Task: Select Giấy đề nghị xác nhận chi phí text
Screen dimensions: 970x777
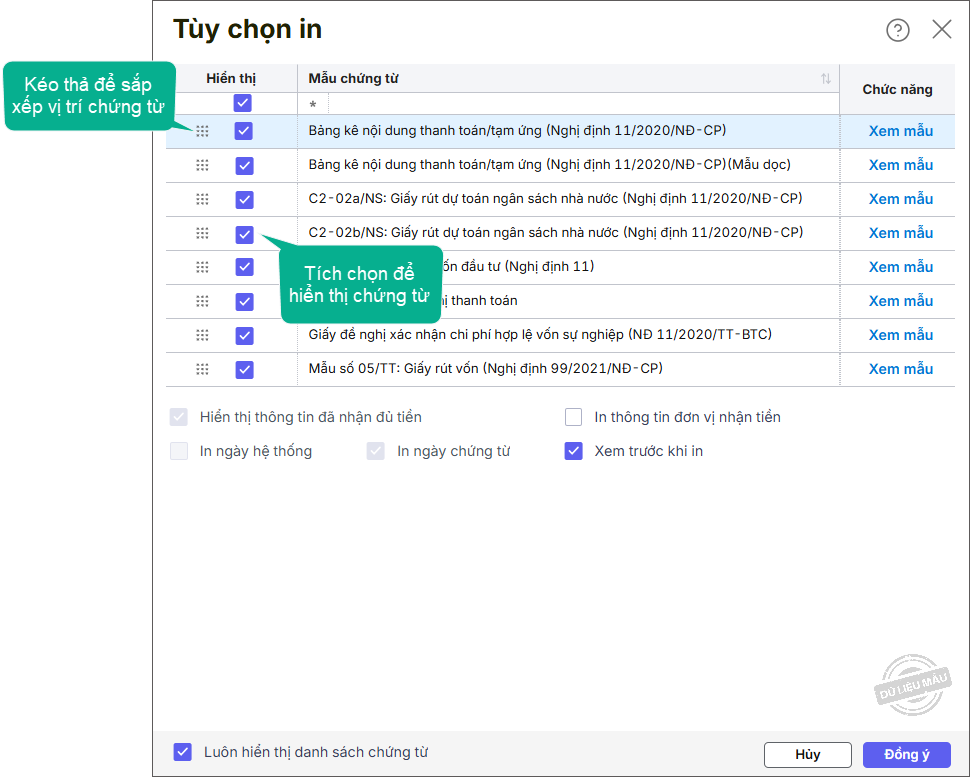Action: [540, 335]
